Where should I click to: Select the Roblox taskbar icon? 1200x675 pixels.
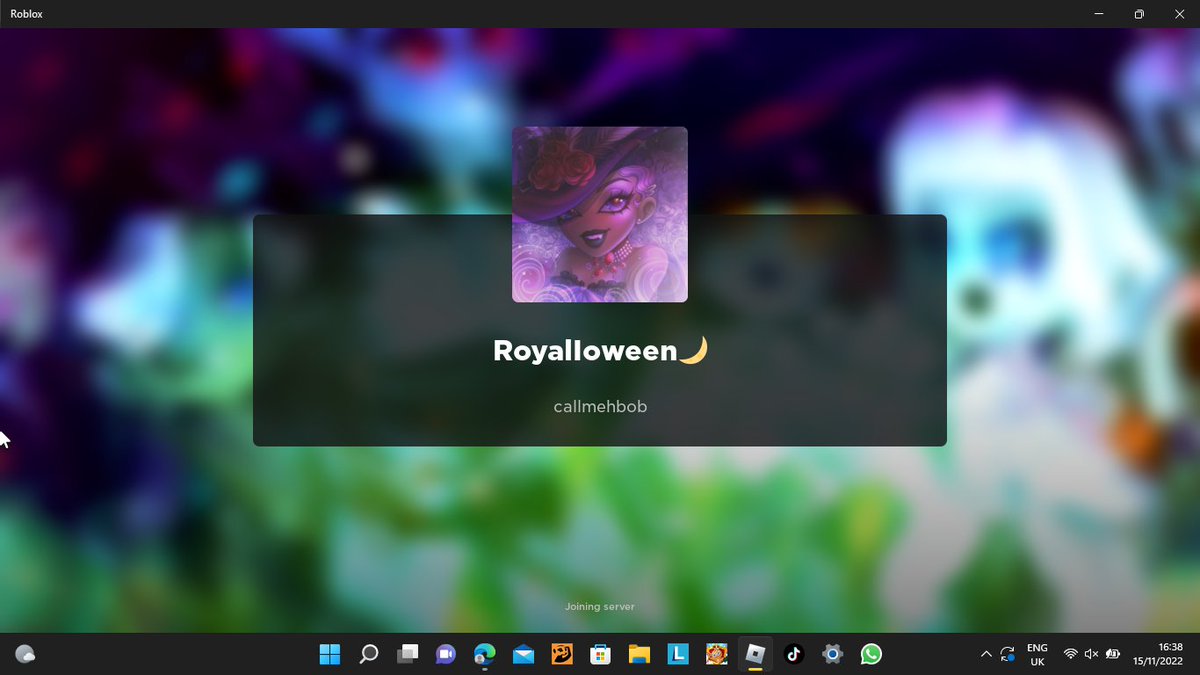coord(755,654)
